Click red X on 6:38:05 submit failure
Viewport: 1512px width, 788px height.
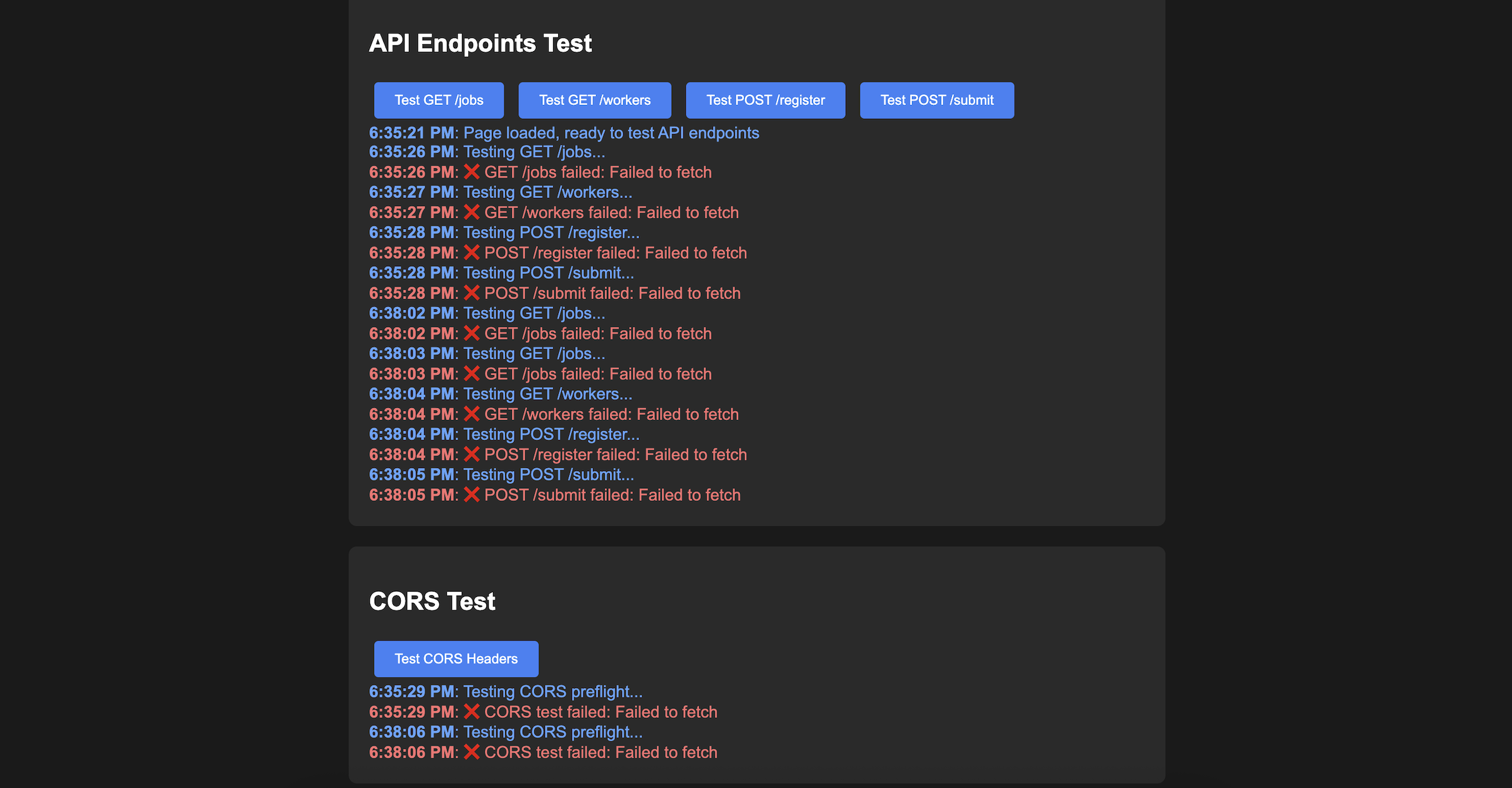pyautogui.click(x=472, y=495)
